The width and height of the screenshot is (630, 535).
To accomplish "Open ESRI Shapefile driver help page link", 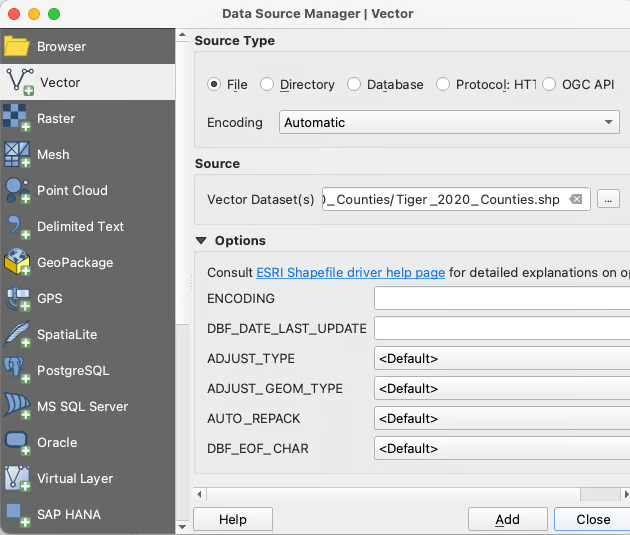I will point(350,272).
